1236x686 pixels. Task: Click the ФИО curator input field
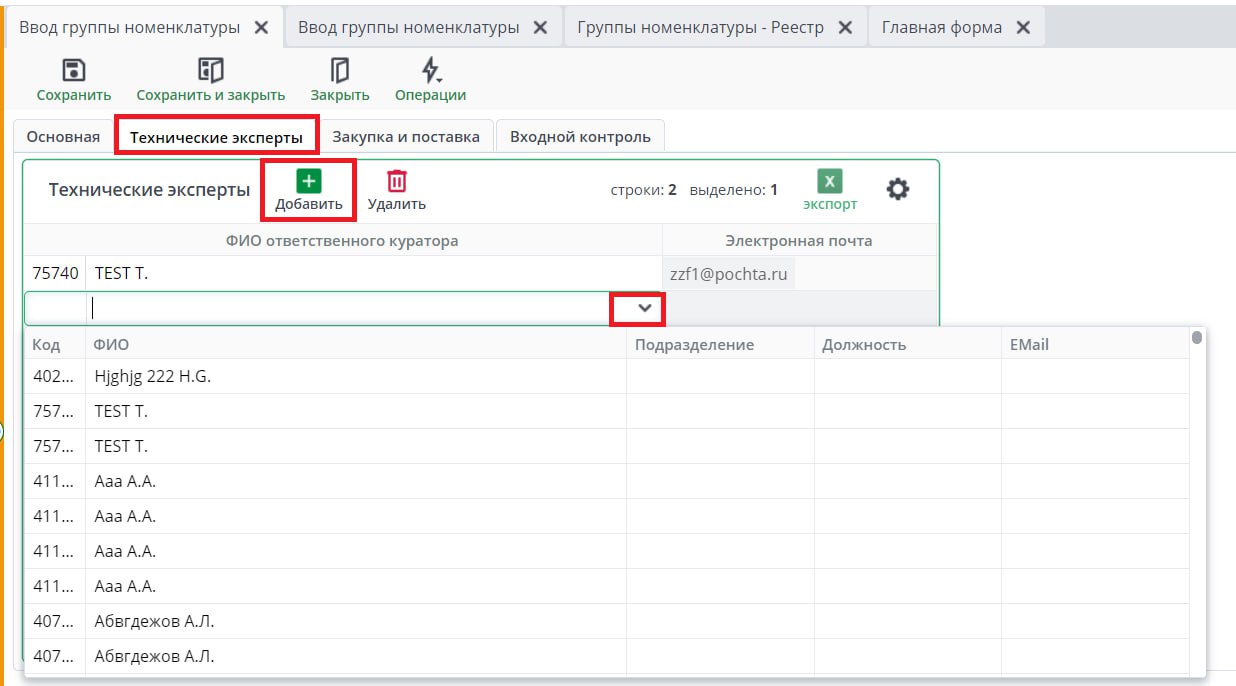(x=348, y=308)
